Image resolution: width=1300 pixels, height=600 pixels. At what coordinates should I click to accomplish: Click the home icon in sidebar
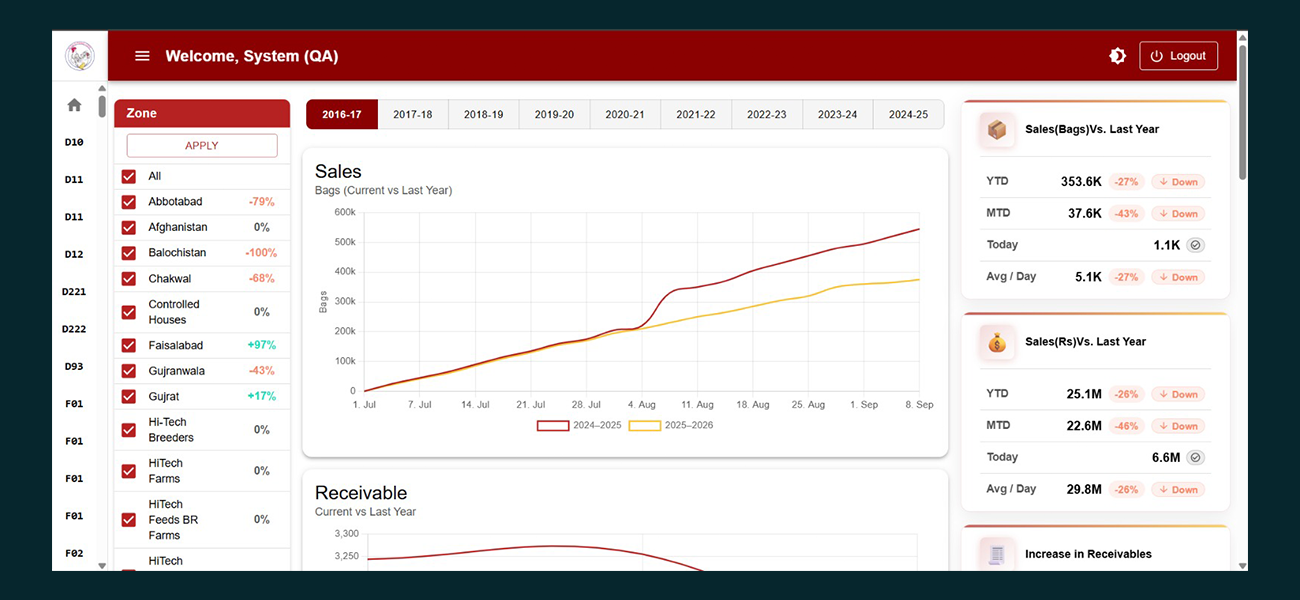click(74, 105)
